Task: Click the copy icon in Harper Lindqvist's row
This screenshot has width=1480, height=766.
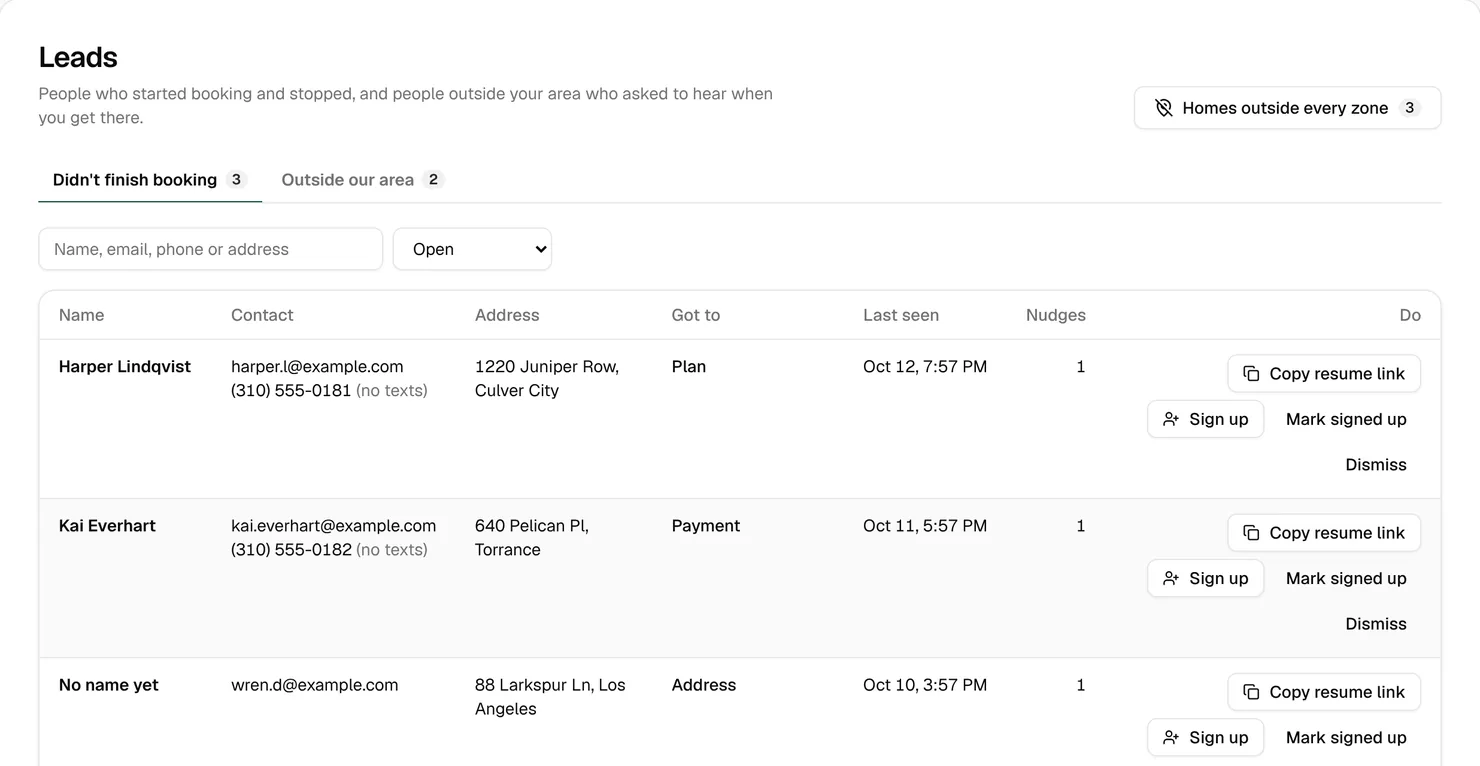Action: [x=1251, y=374]
